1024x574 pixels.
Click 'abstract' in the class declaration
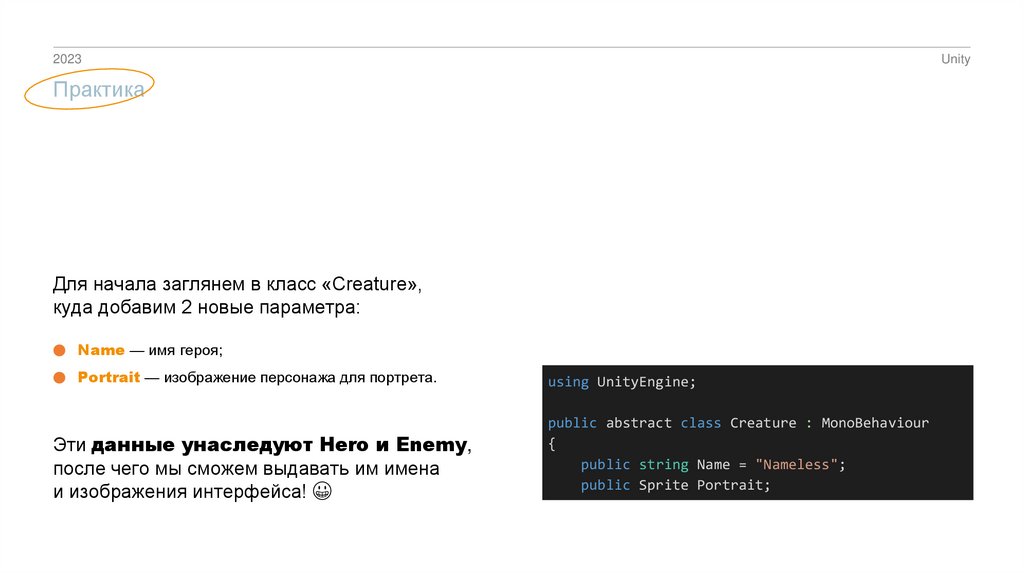(639, 423)
